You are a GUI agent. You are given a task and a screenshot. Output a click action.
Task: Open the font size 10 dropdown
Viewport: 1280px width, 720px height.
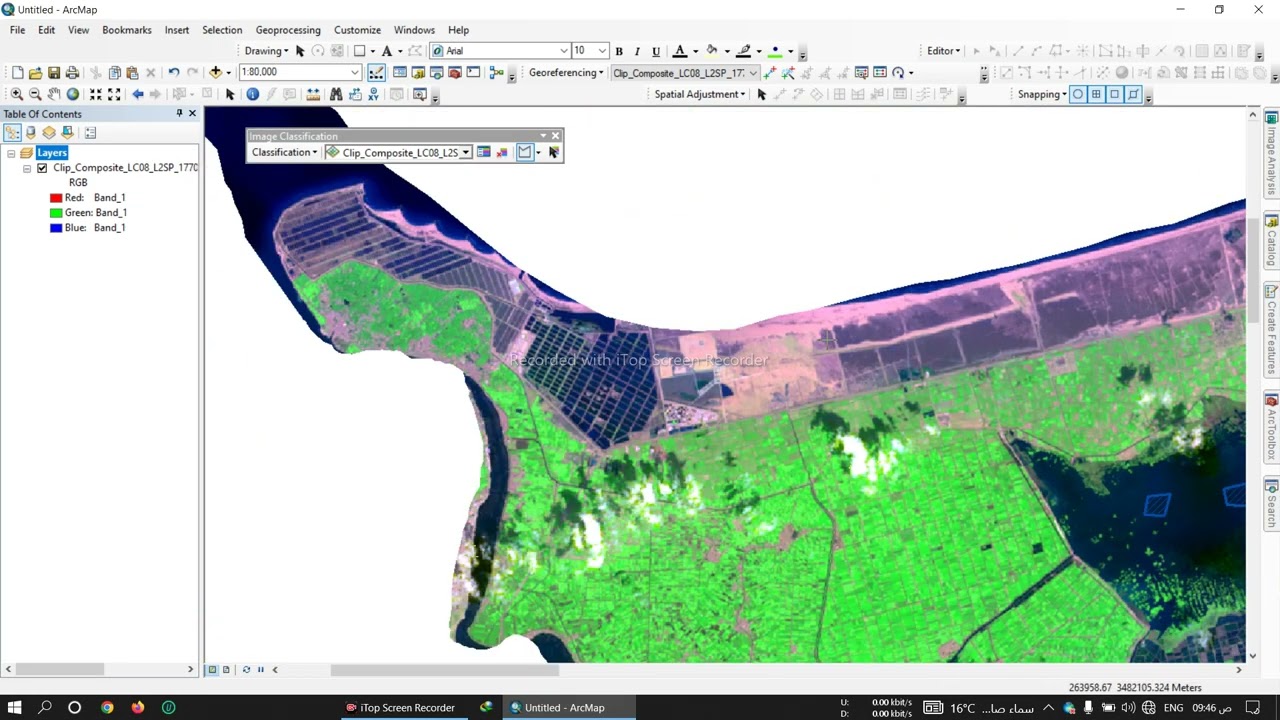602,51
